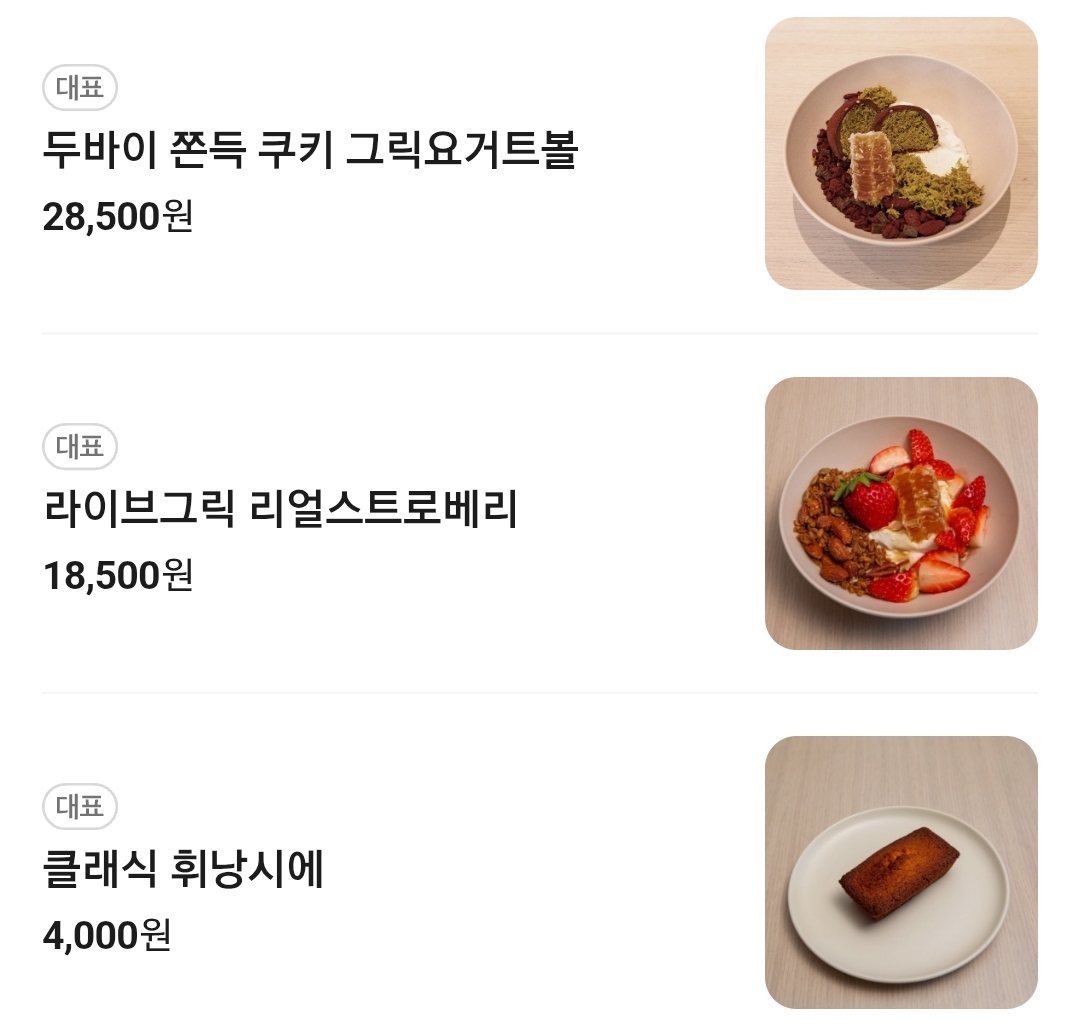The width and height of the screenshot is (1080, 1028).
Task: Click the financier cake on the plate
Action: (x=899, y=871)
